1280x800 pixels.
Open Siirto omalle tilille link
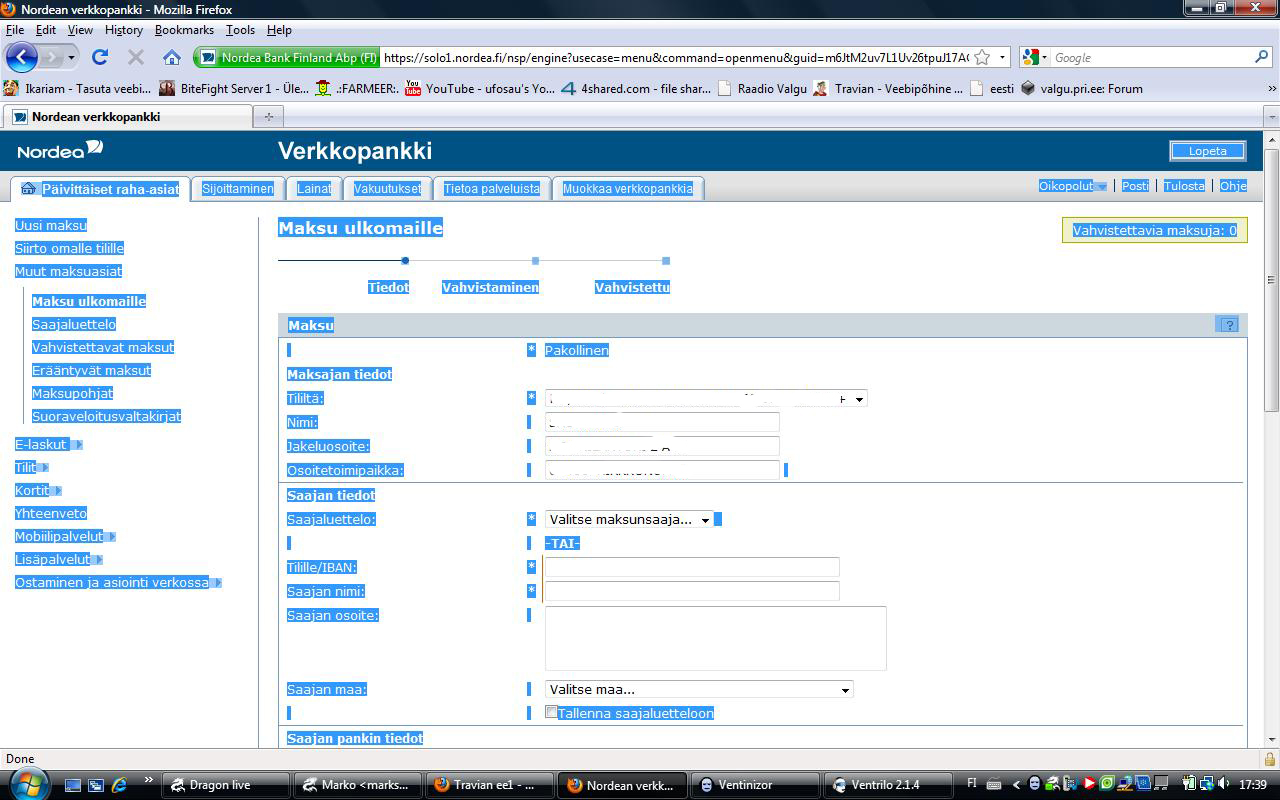click(69, 248)
